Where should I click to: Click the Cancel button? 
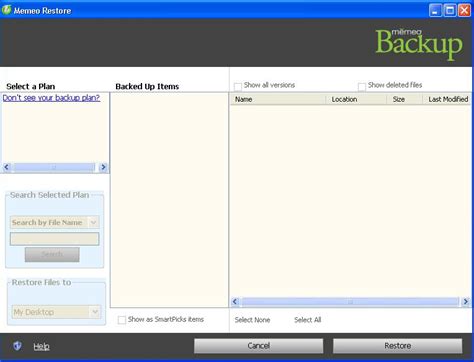[259, 346]
